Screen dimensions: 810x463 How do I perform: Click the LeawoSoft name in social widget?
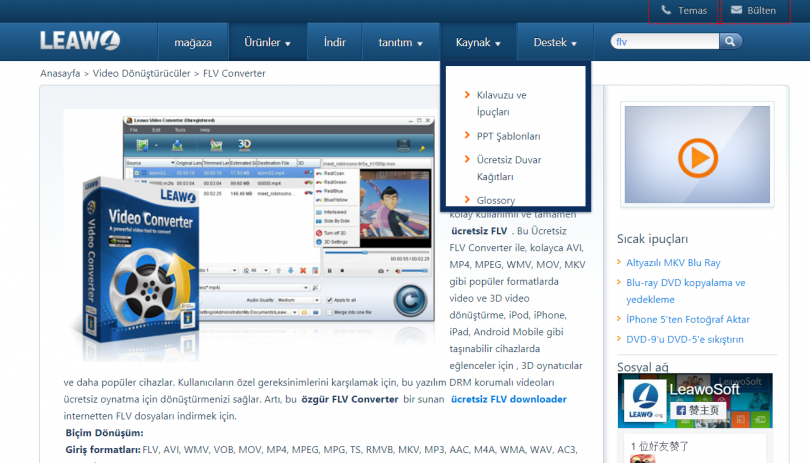tap(705, 389)
